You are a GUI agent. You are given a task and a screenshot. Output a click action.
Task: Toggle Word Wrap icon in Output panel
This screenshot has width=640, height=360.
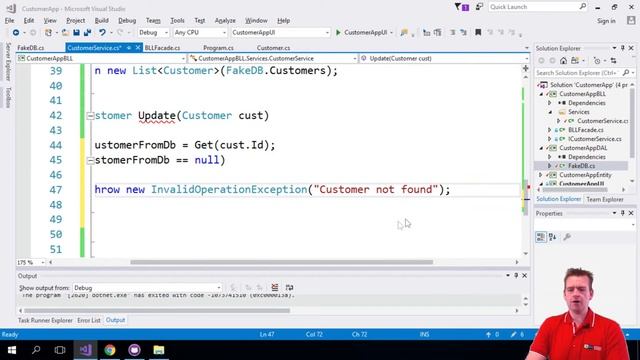pos(289,287)
